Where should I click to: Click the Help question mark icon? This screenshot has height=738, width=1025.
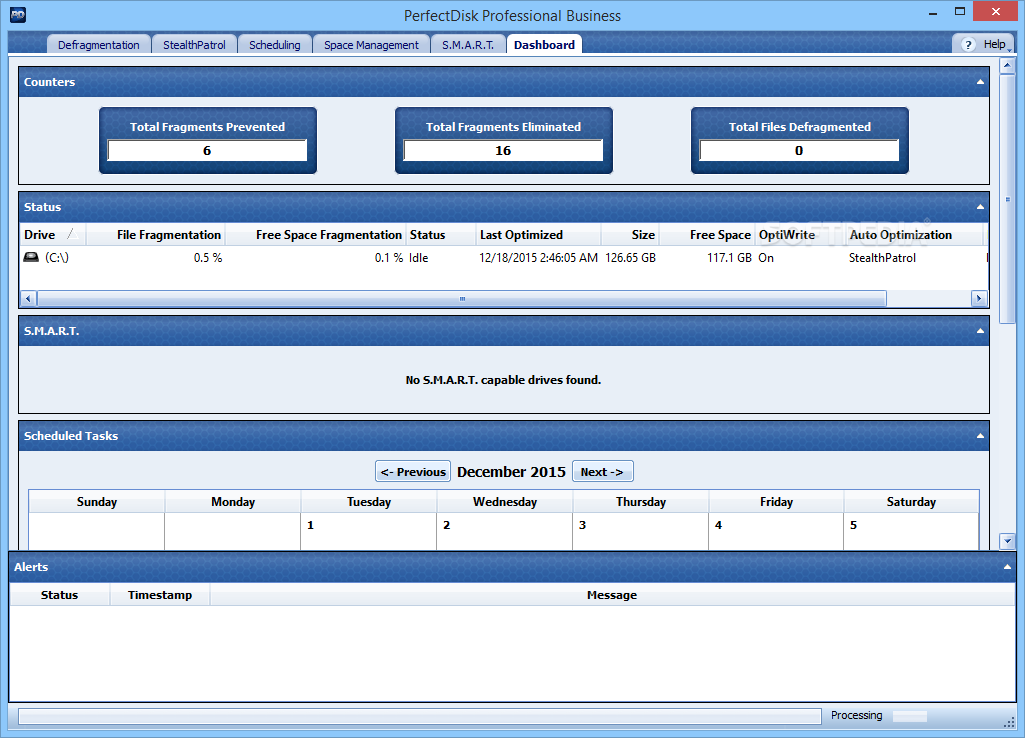point(969,44)
